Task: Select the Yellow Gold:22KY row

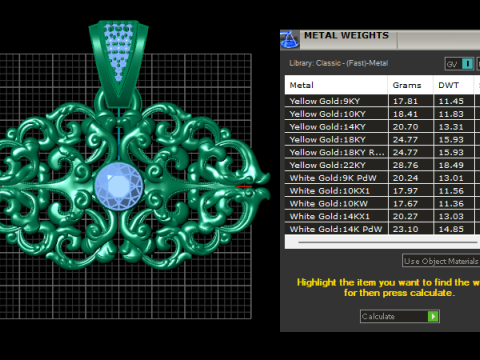Action: [x=382, y=165]
